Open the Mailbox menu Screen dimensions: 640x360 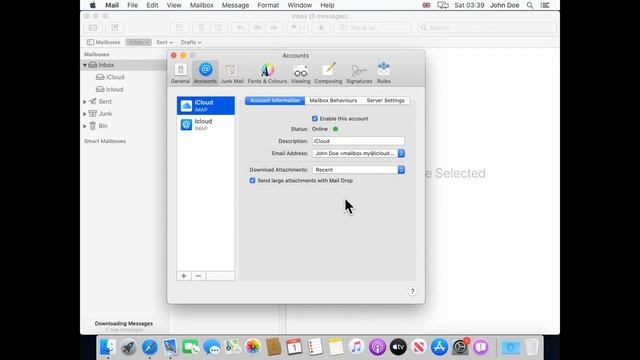click(202, 5)
